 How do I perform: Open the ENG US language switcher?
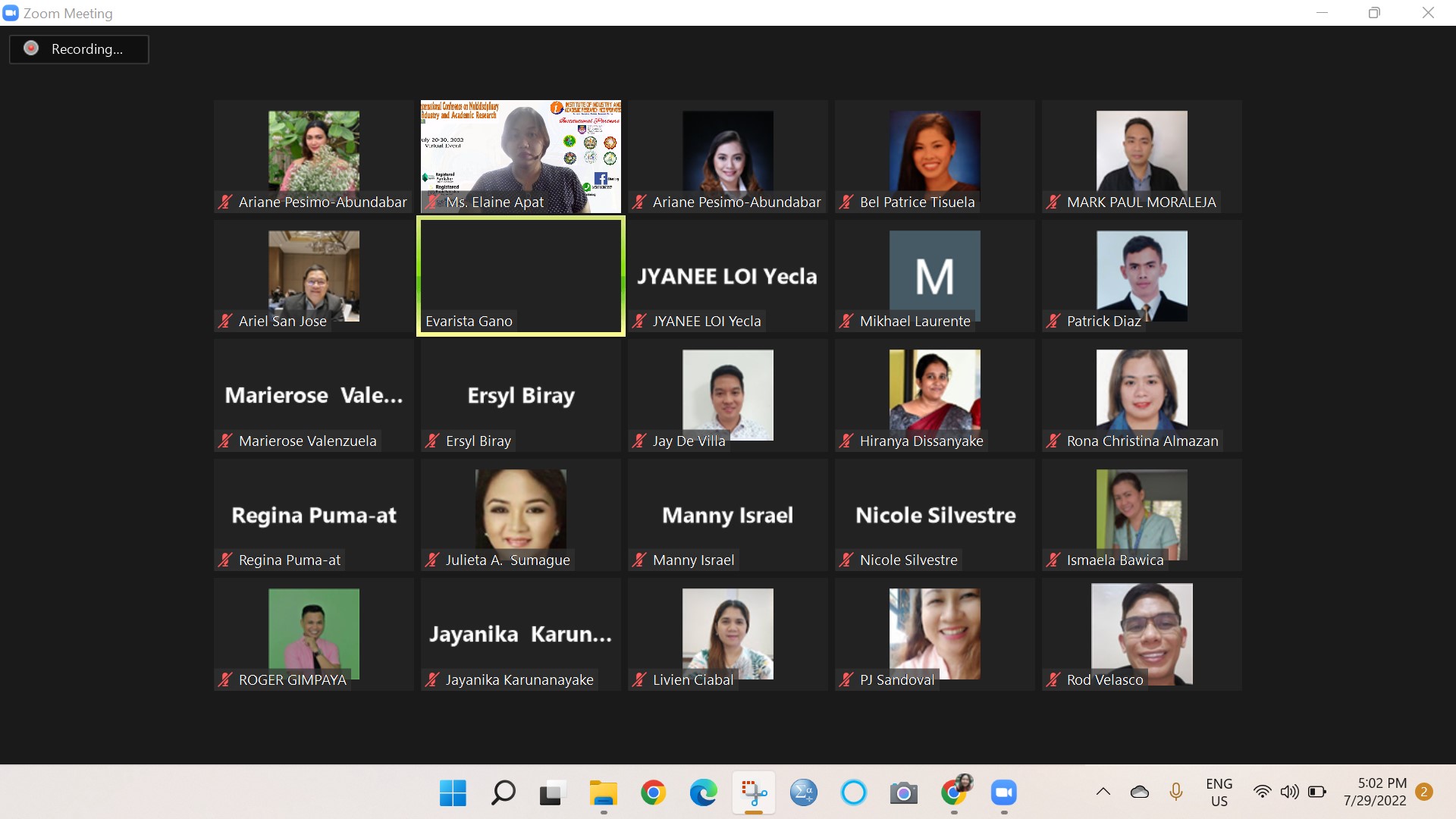[1219, 792]
